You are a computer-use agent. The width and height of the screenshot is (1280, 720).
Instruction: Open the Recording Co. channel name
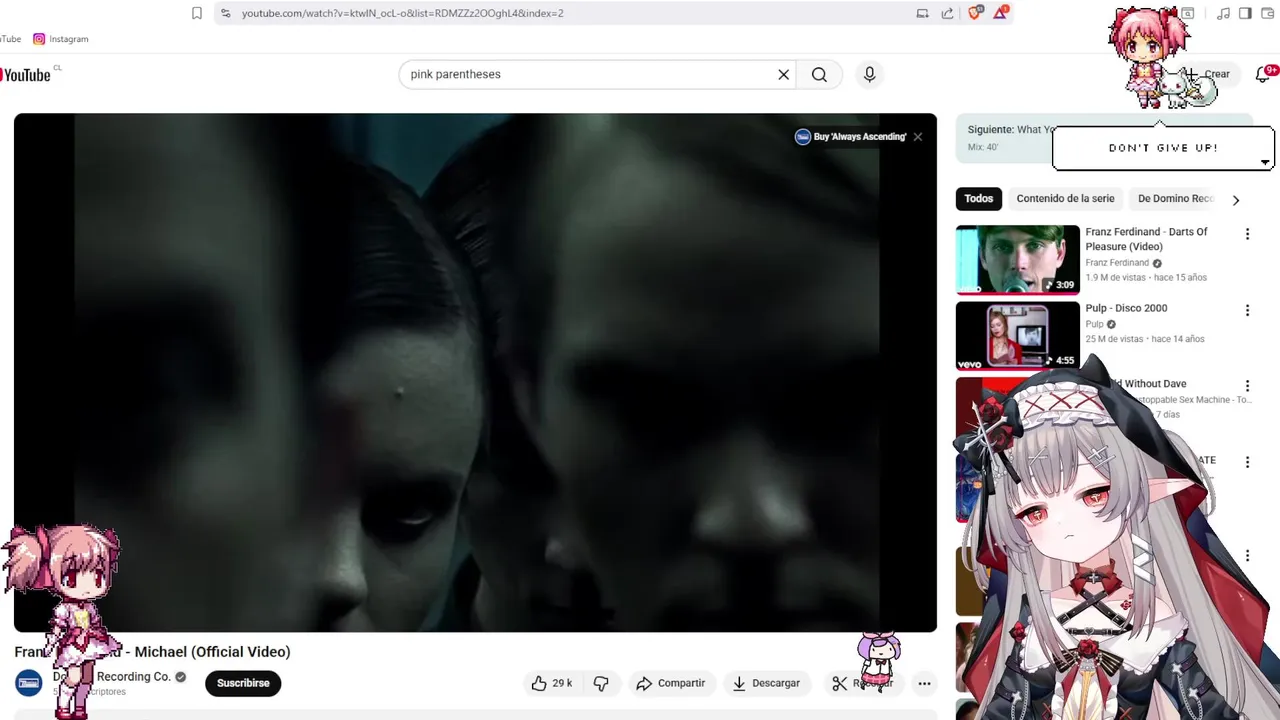[x=133, y=677]
